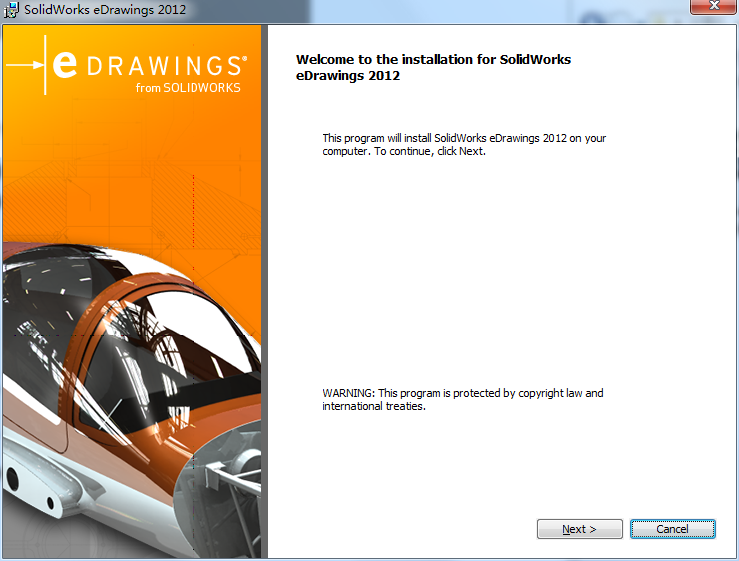Click the car rendering image
Viewport: 739px width, 561px height.
[x=132, y=401]
